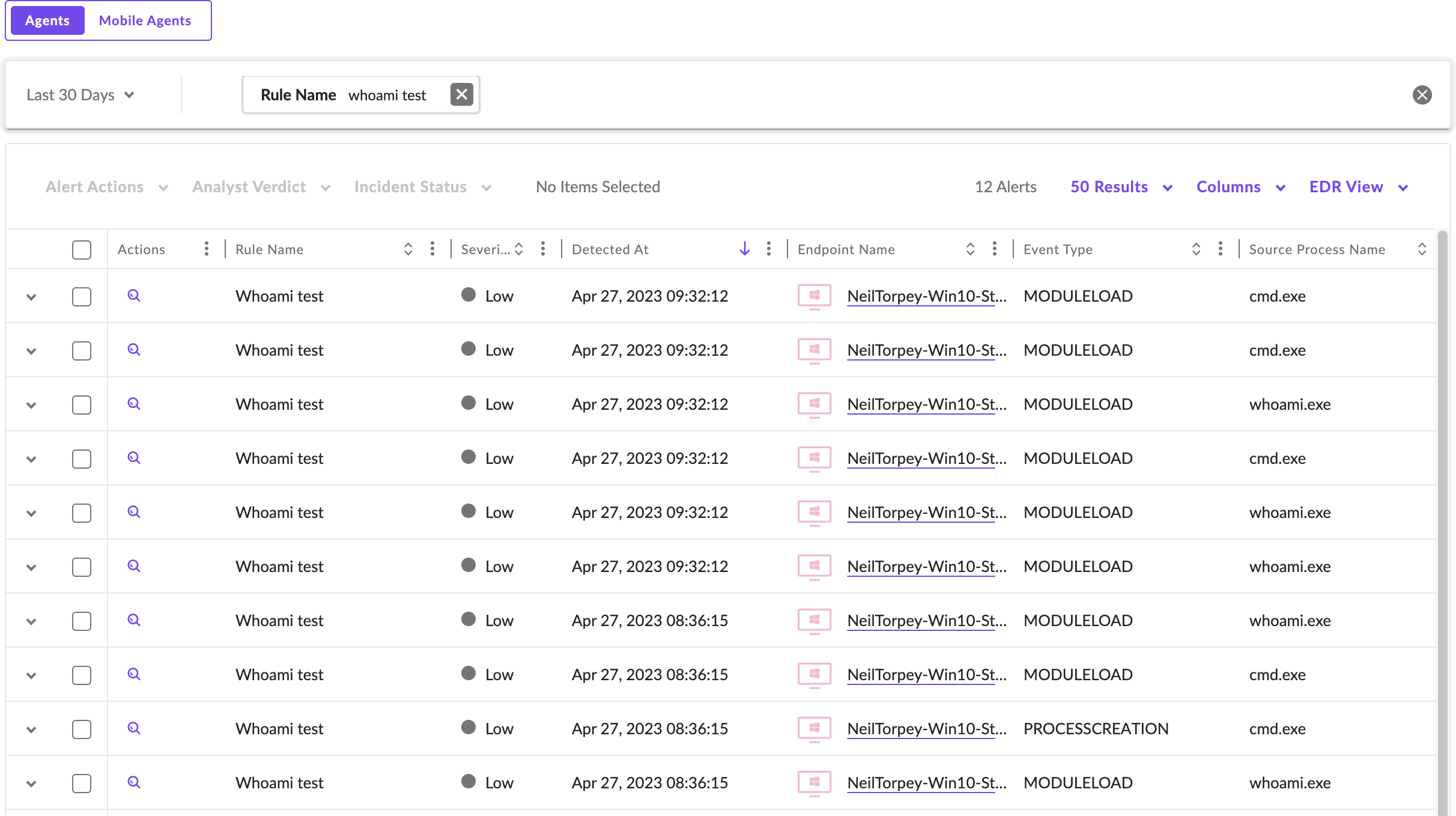Open Actions column three-dot menu
Screen dimensions: 1456x816
(x=207, y=249)
